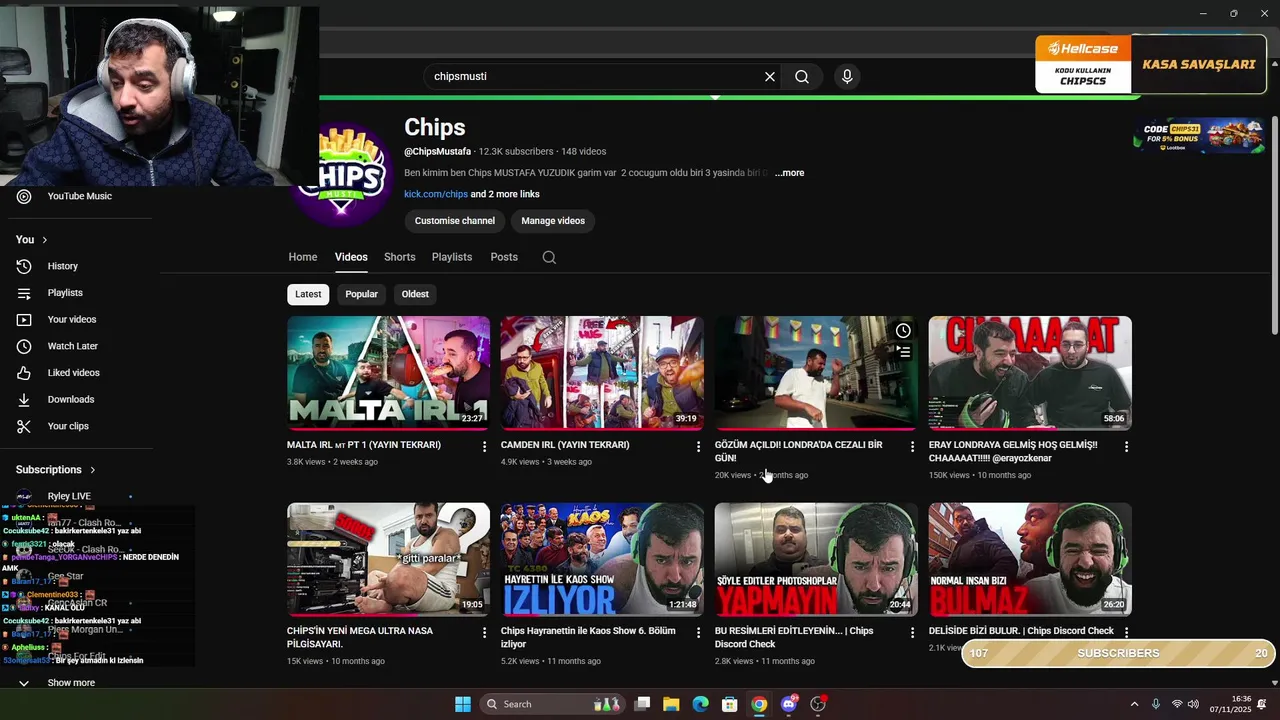
Task: Switch to the Shorts tab
Action: pyautogui.click(x=399, y=257)
